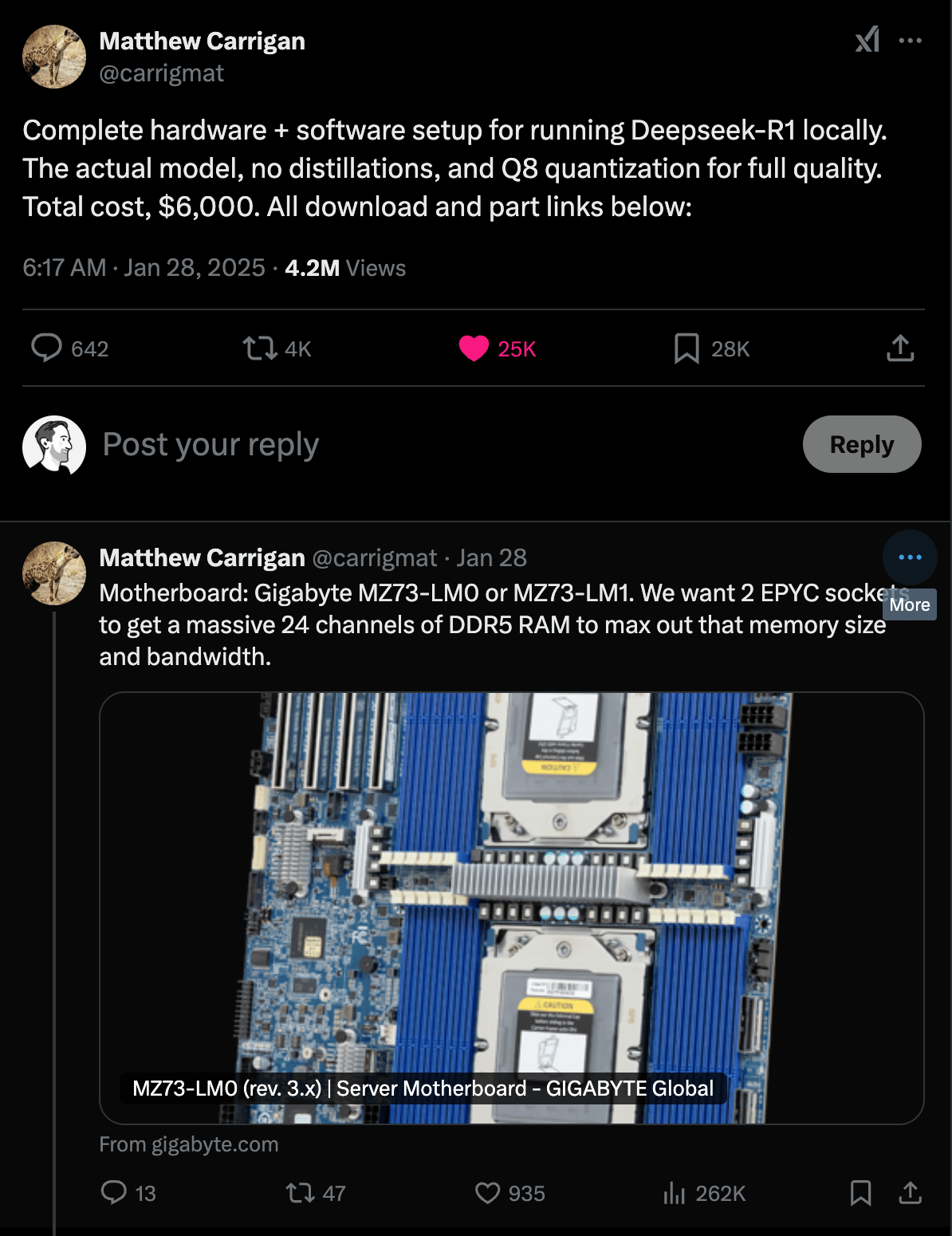Open the reply post's More menu
The height and width of the screenshot is (1236, 952).
pos(910,557)
